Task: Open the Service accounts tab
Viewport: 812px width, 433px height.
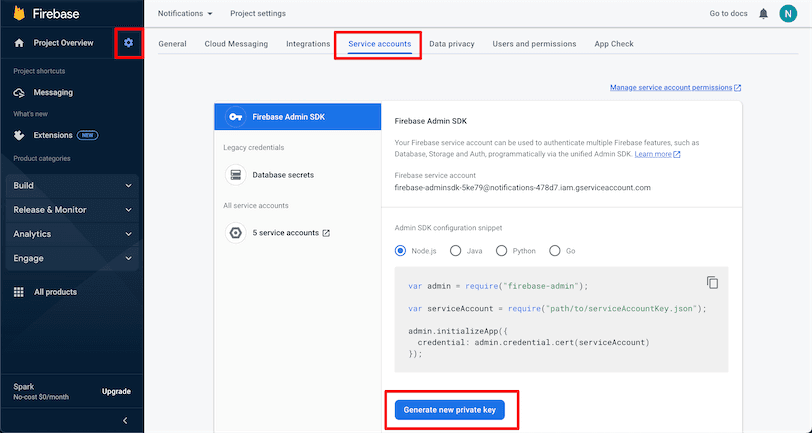Action: 380,44
